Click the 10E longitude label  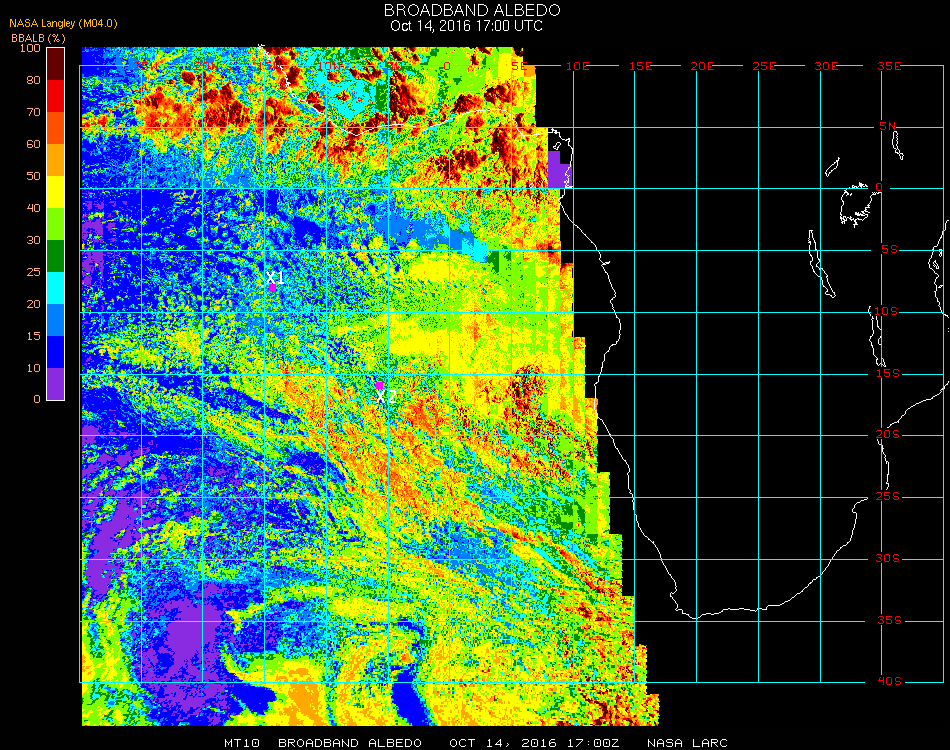click(577, 66)
